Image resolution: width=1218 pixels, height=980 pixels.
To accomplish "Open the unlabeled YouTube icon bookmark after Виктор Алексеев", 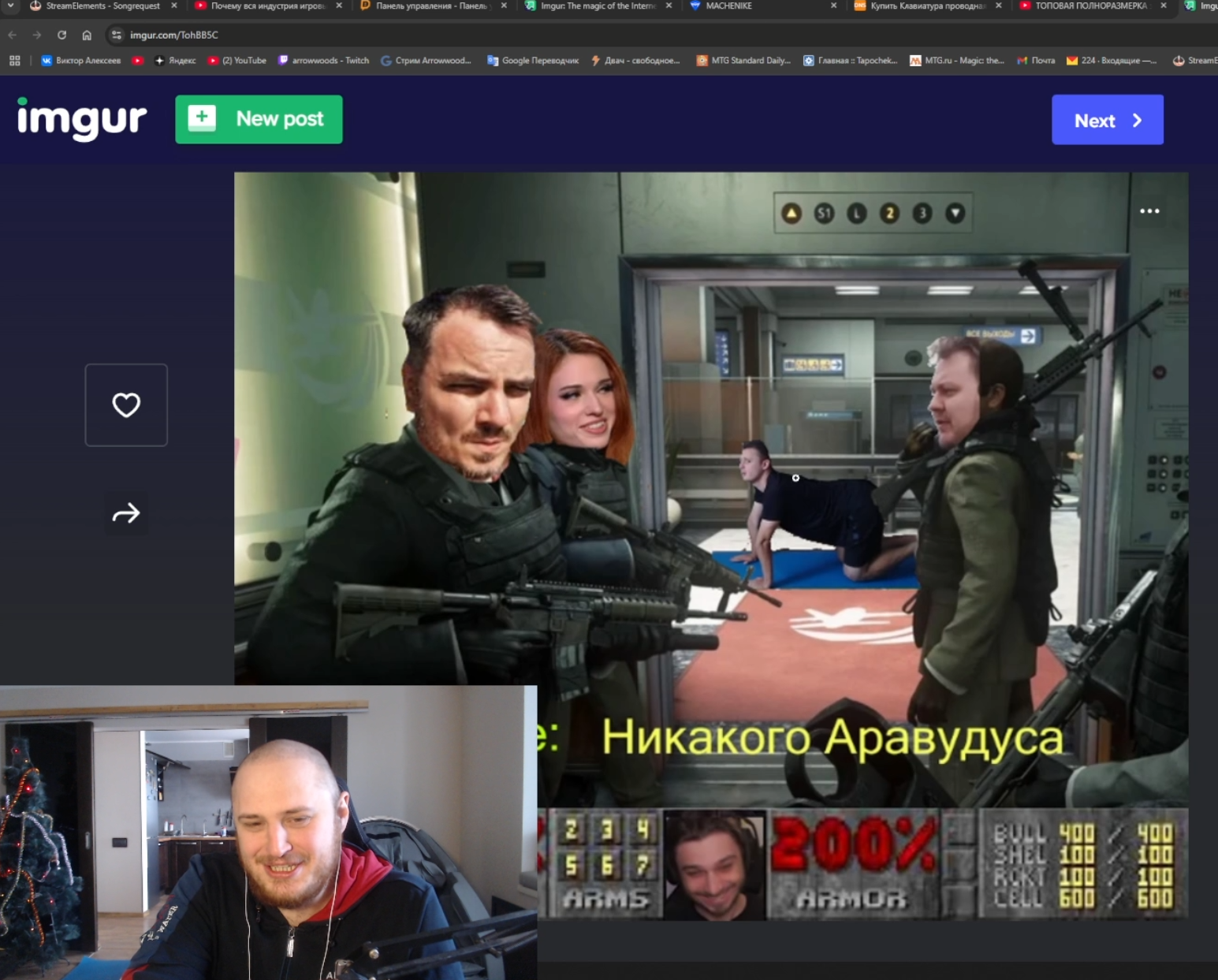I will (x=138, y=61).
